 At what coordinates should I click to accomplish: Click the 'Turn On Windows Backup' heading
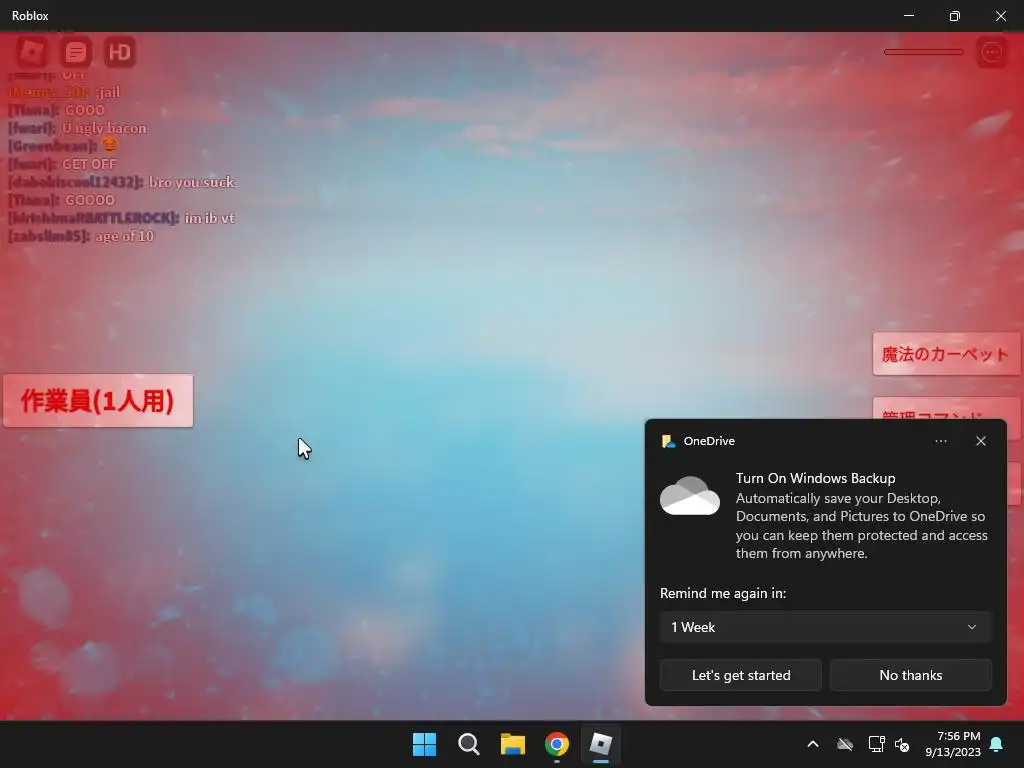pyautogui.click(x=815, y=478)
